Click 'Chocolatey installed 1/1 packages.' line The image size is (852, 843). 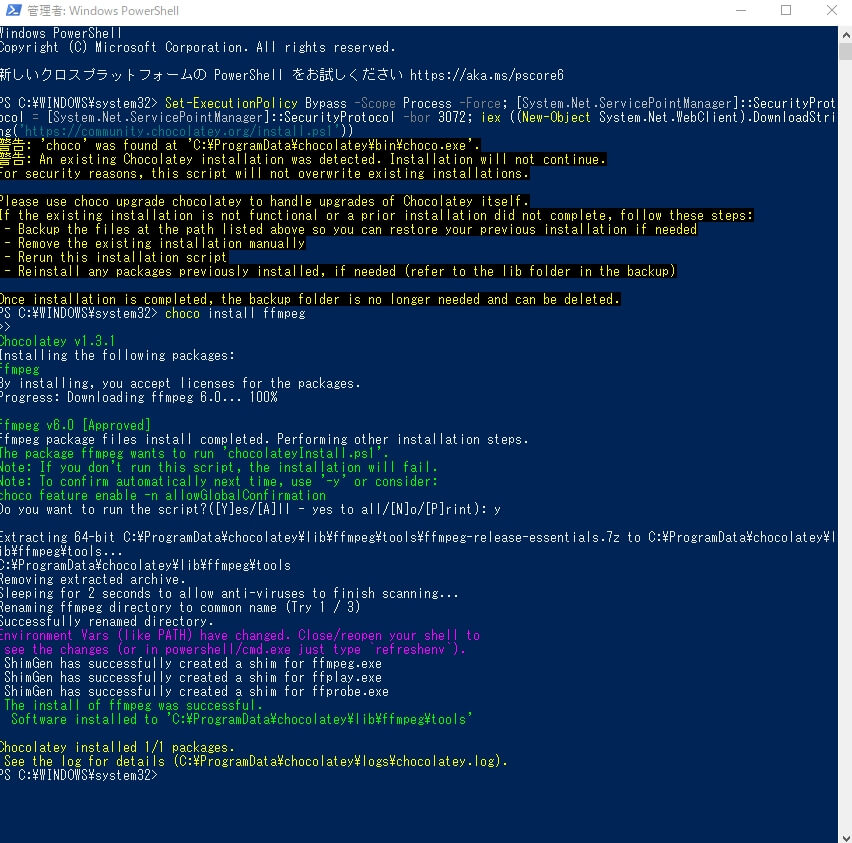pos(117,747)
